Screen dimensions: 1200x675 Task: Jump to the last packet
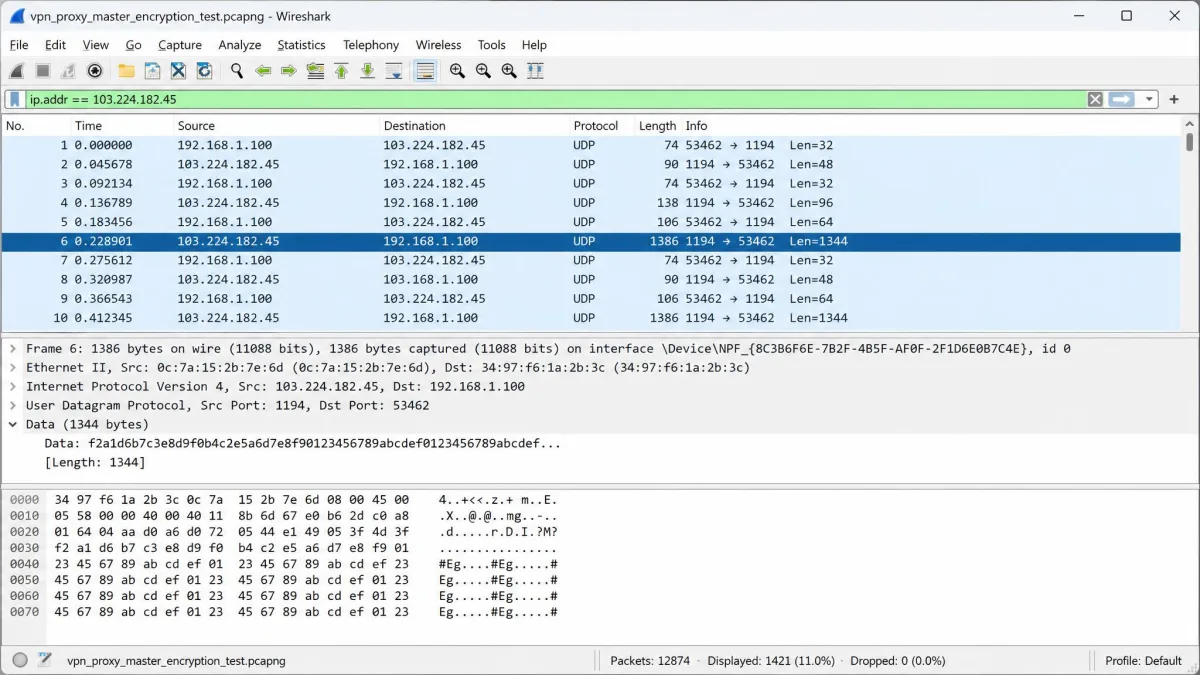click(x=367, y=71)
